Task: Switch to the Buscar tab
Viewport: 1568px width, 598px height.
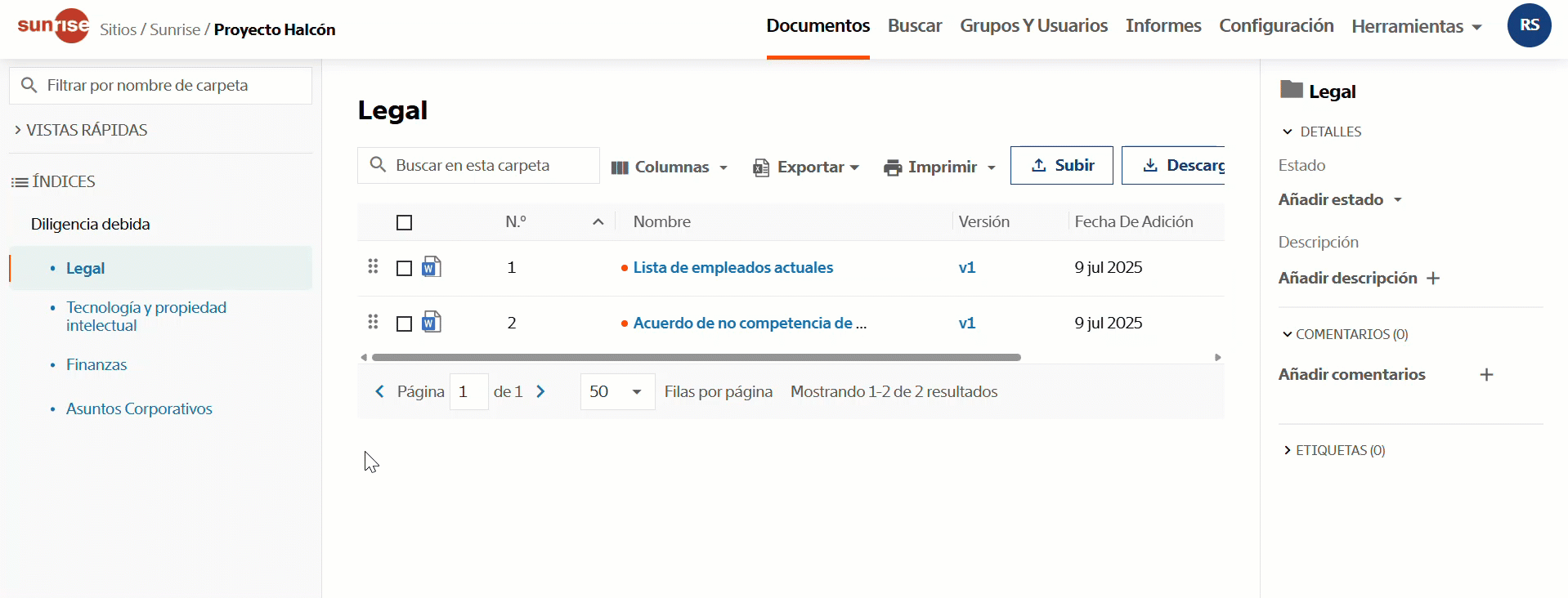Action: click(x=915, y=25)
